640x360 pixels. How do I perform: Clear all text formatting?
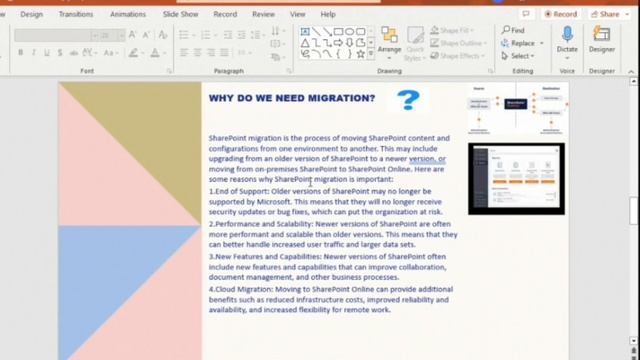[163, 35]
